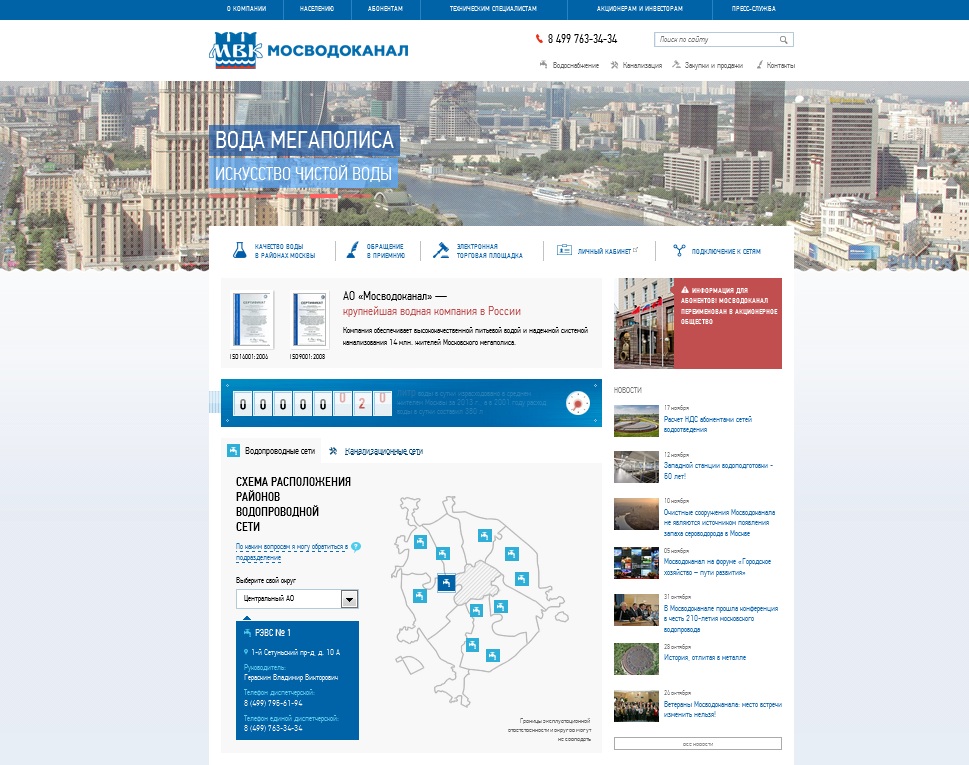969x765 pixels.
Task: Click the magnifier search icon
Action: (784, 40)
